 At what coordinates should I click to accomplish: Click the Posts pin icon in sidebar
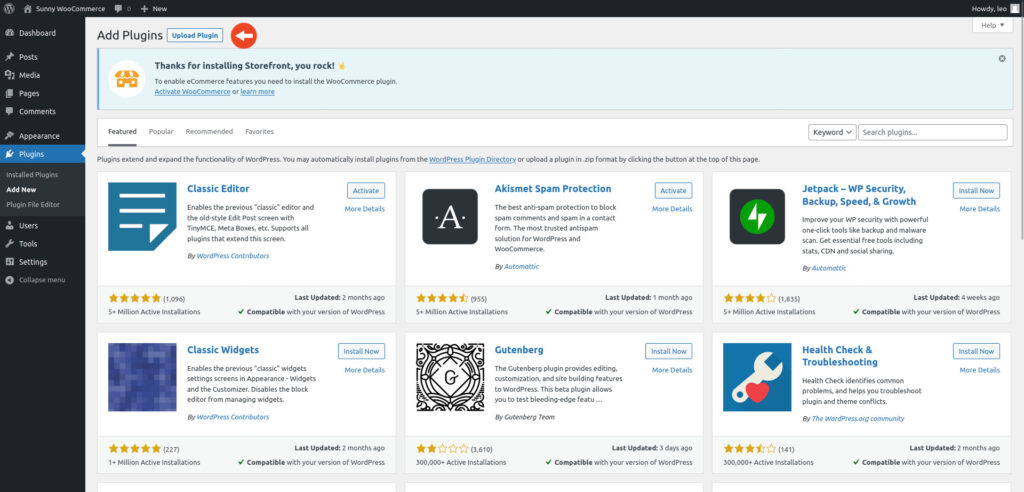pyautogui.click(x=9, y=57)
